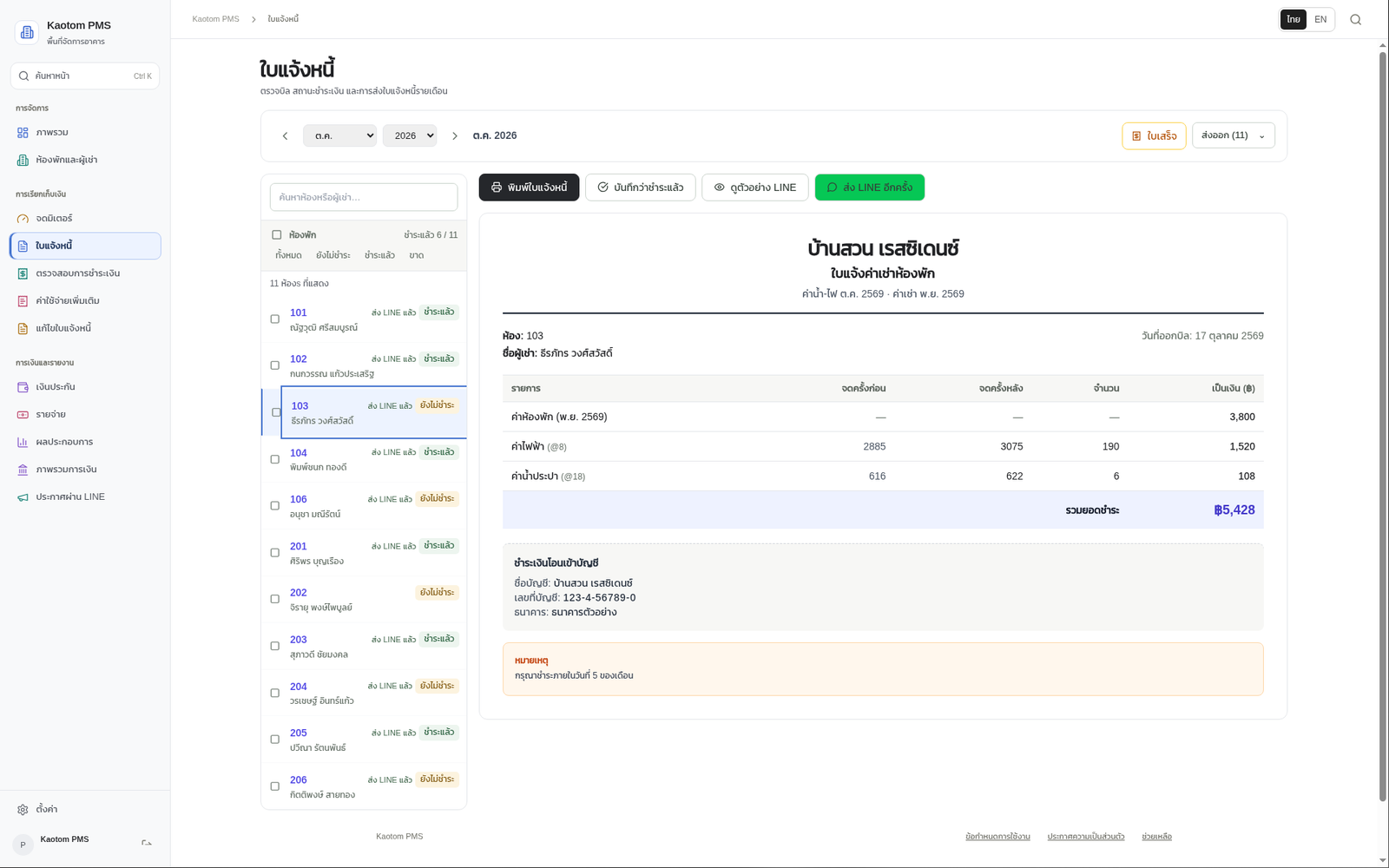This screenshot has width=1389, height=868.
Task: Click the ค้นหาห้องหรือผู้เช่า search field
Action: pos(364,197)
